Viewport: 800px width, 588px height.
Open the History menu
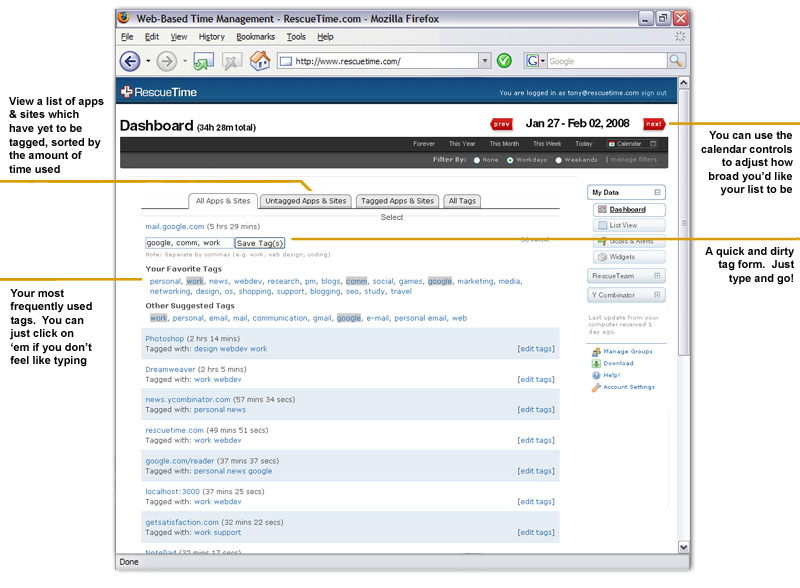[211, 37]
